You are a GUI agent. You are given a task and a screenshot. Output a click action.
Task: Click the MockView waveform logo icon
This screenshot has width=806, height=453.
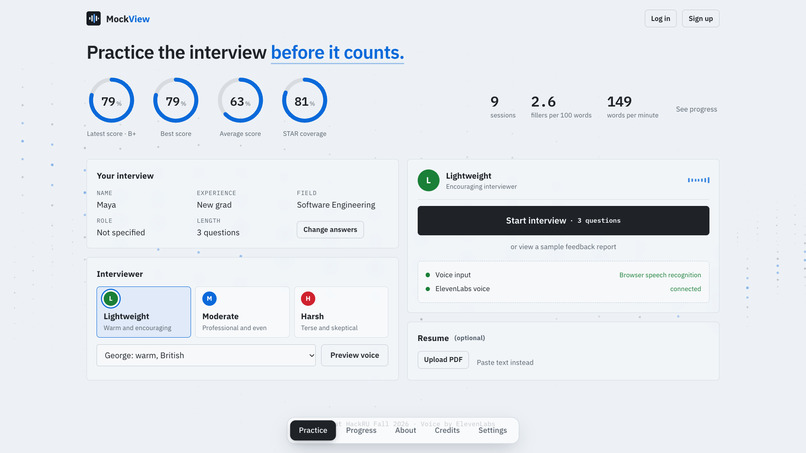pos(93,19)
